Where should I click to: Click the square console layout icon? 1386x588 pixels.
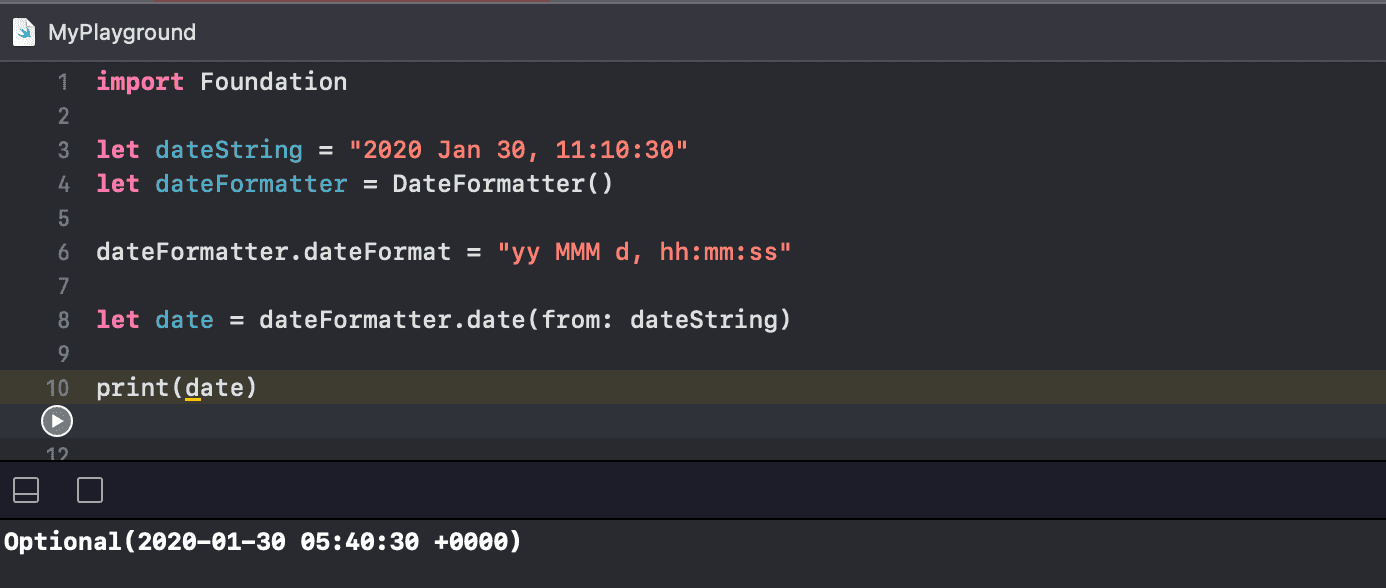click(89, 490)
